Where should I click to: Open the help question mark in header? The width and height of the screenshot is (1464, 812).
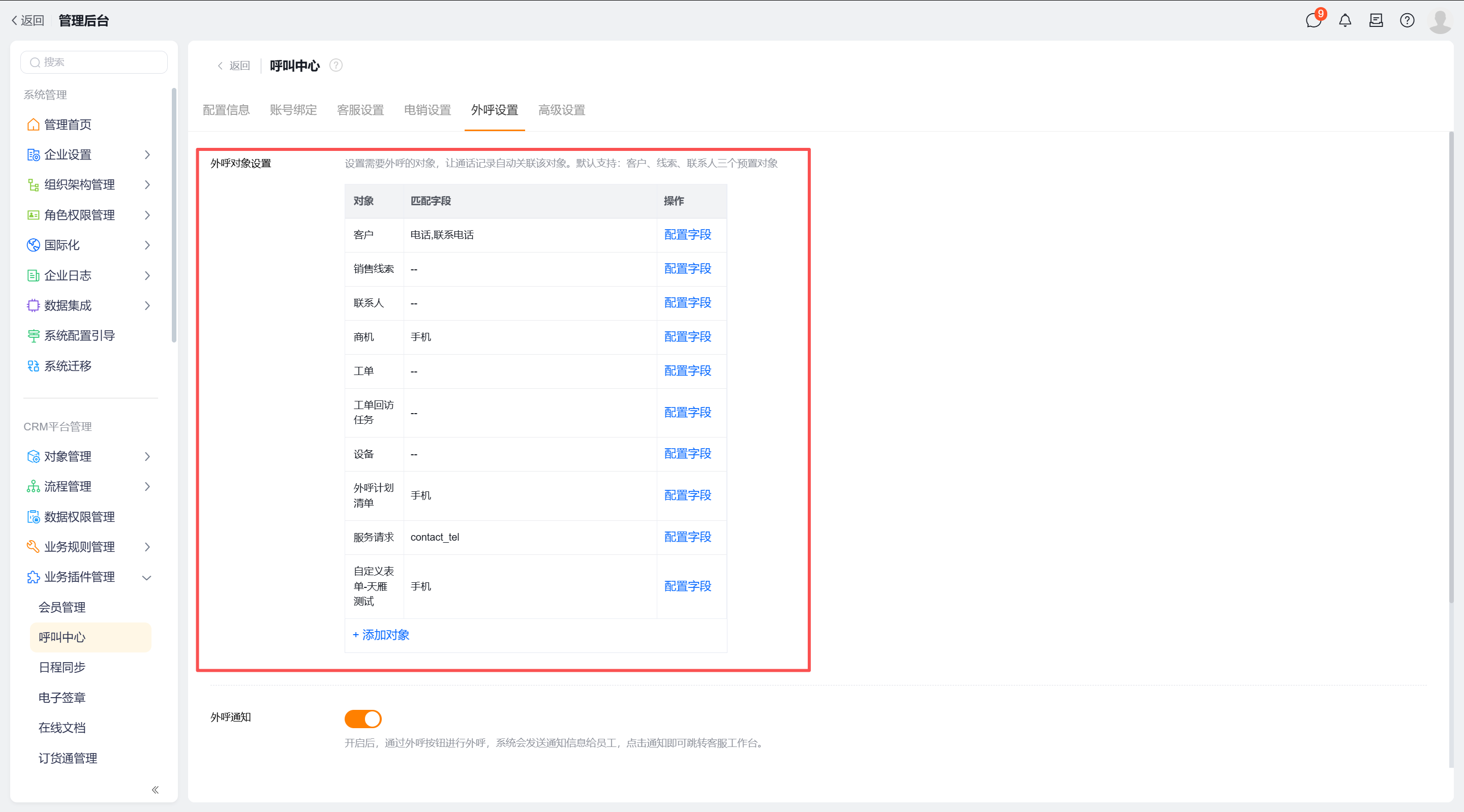coord(1407,21)
